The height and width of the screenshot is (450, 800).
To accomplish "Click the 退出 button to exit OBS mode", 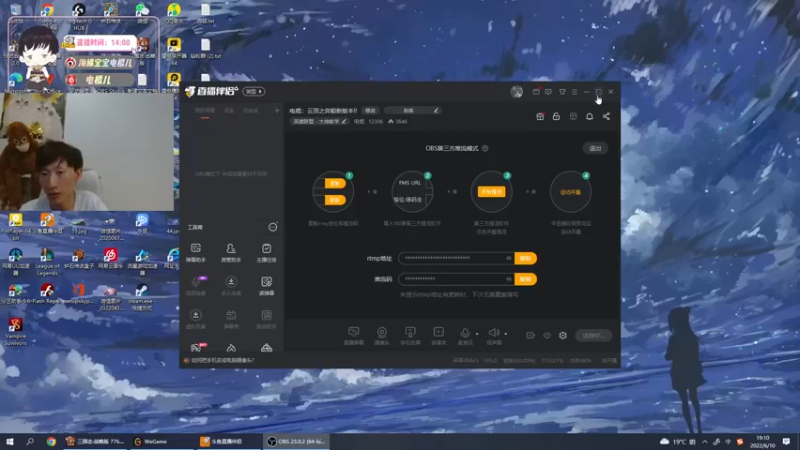I will tap(595, 148).
